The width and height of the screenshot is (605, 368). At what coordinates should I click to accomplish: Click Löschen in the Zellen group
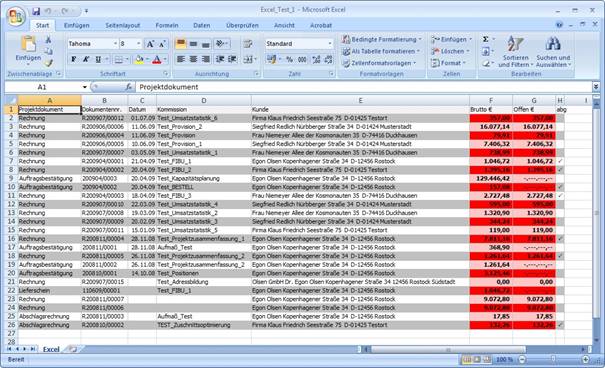(450, 51)
